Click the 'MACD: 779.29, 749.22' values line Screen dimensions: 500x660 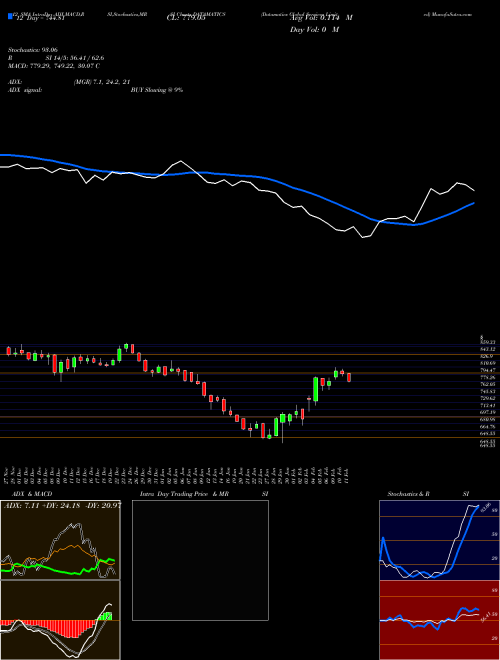click(x=53, y=66)
